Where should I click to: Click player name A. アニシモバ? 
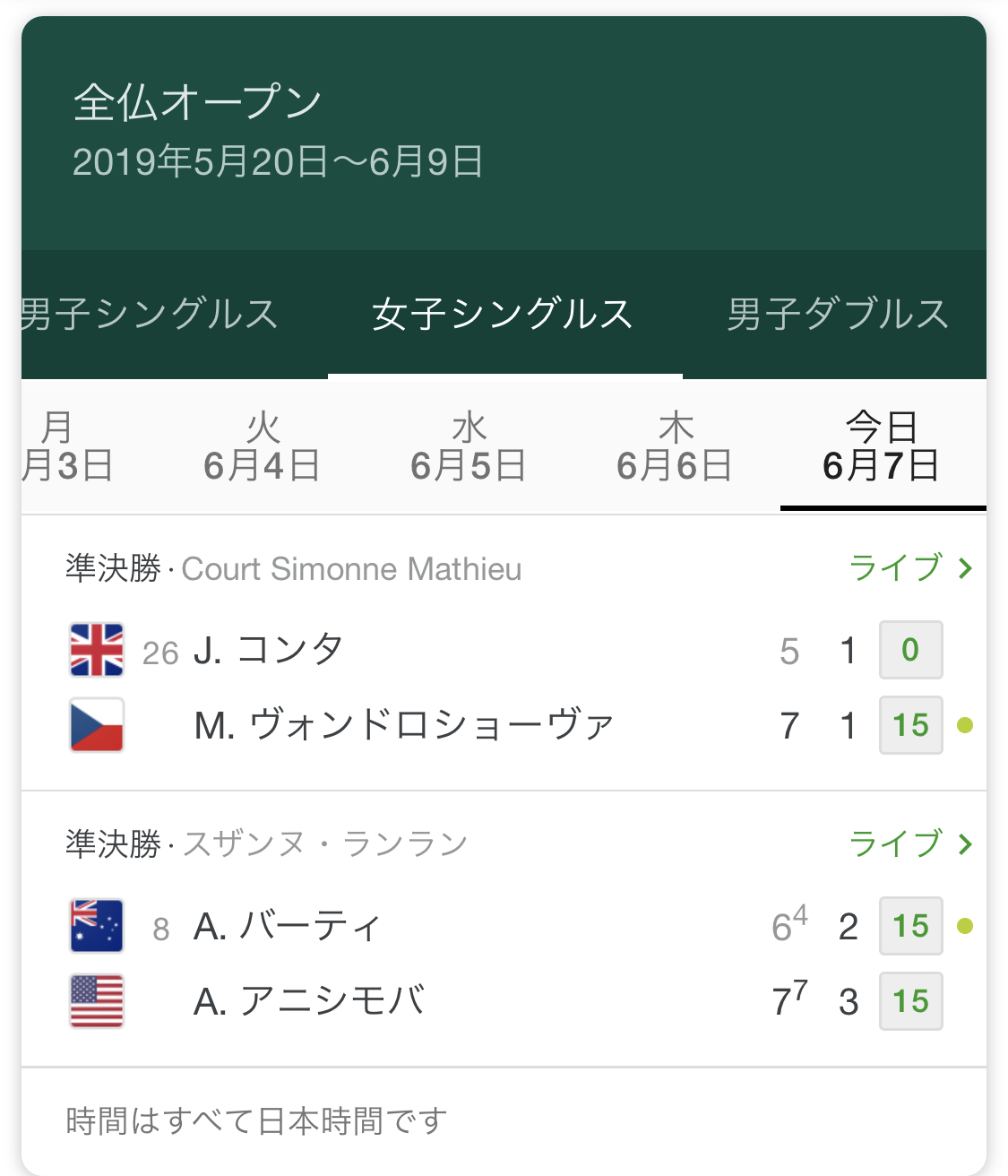coord(310,1001)
